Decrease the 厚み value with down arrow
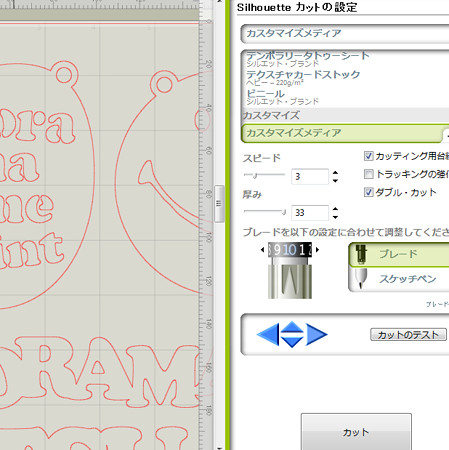449x450 pixels. tap(335, 217)
